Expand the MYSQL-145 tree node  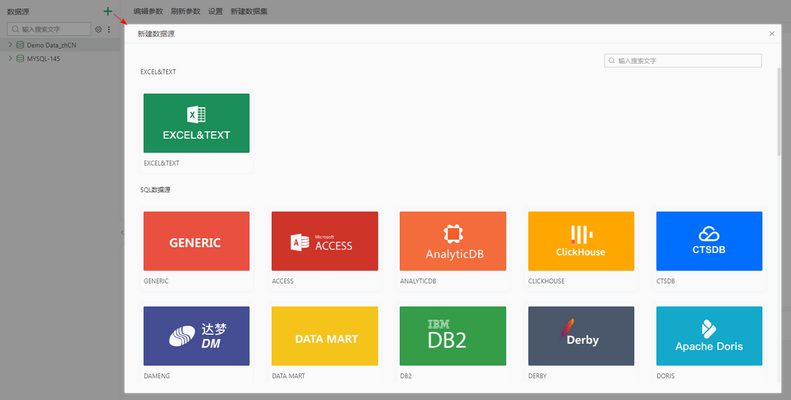coord(10,58)
